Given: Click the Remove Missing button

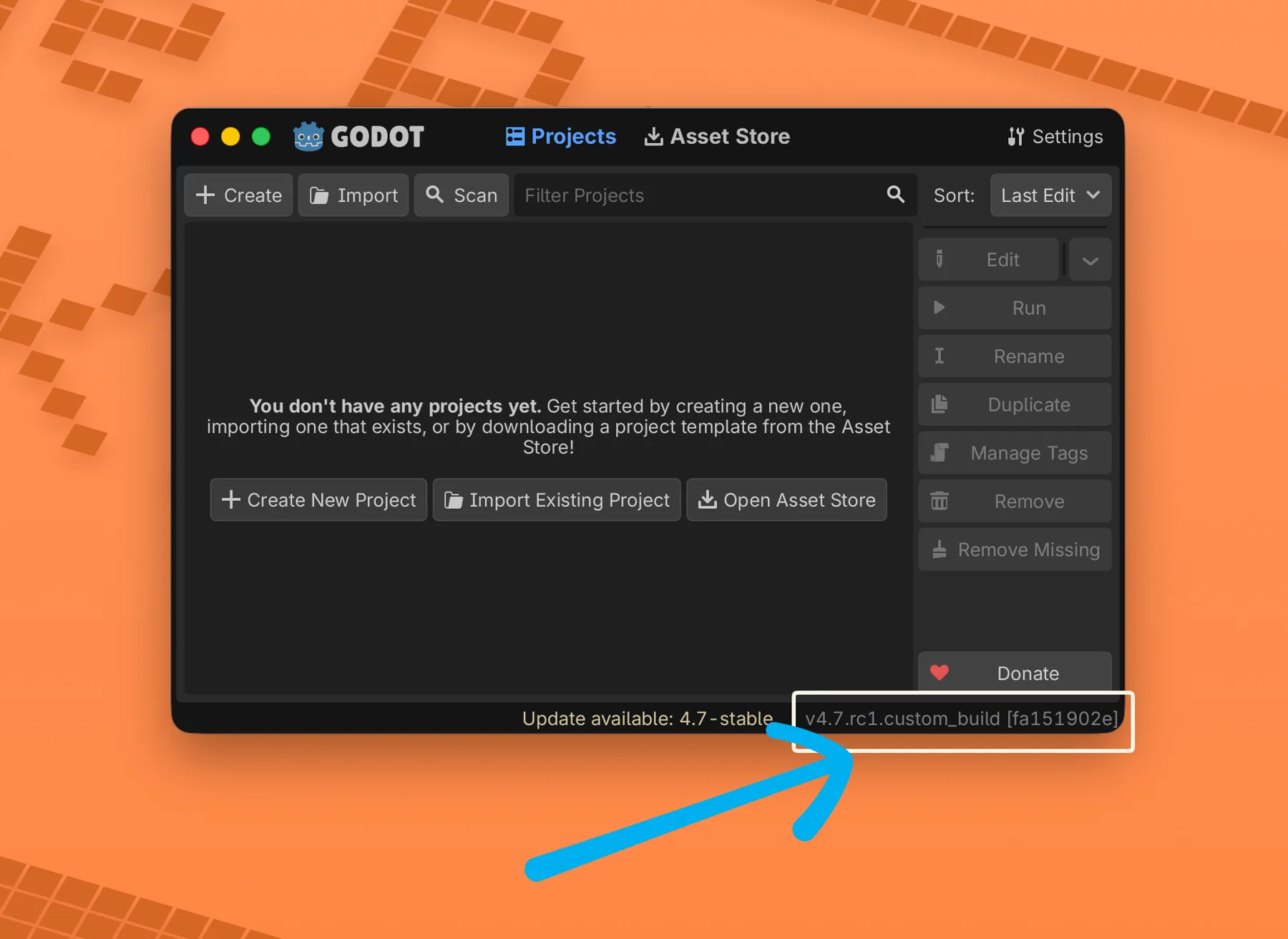Looking at the screenshot, I should click(1015, 550).
